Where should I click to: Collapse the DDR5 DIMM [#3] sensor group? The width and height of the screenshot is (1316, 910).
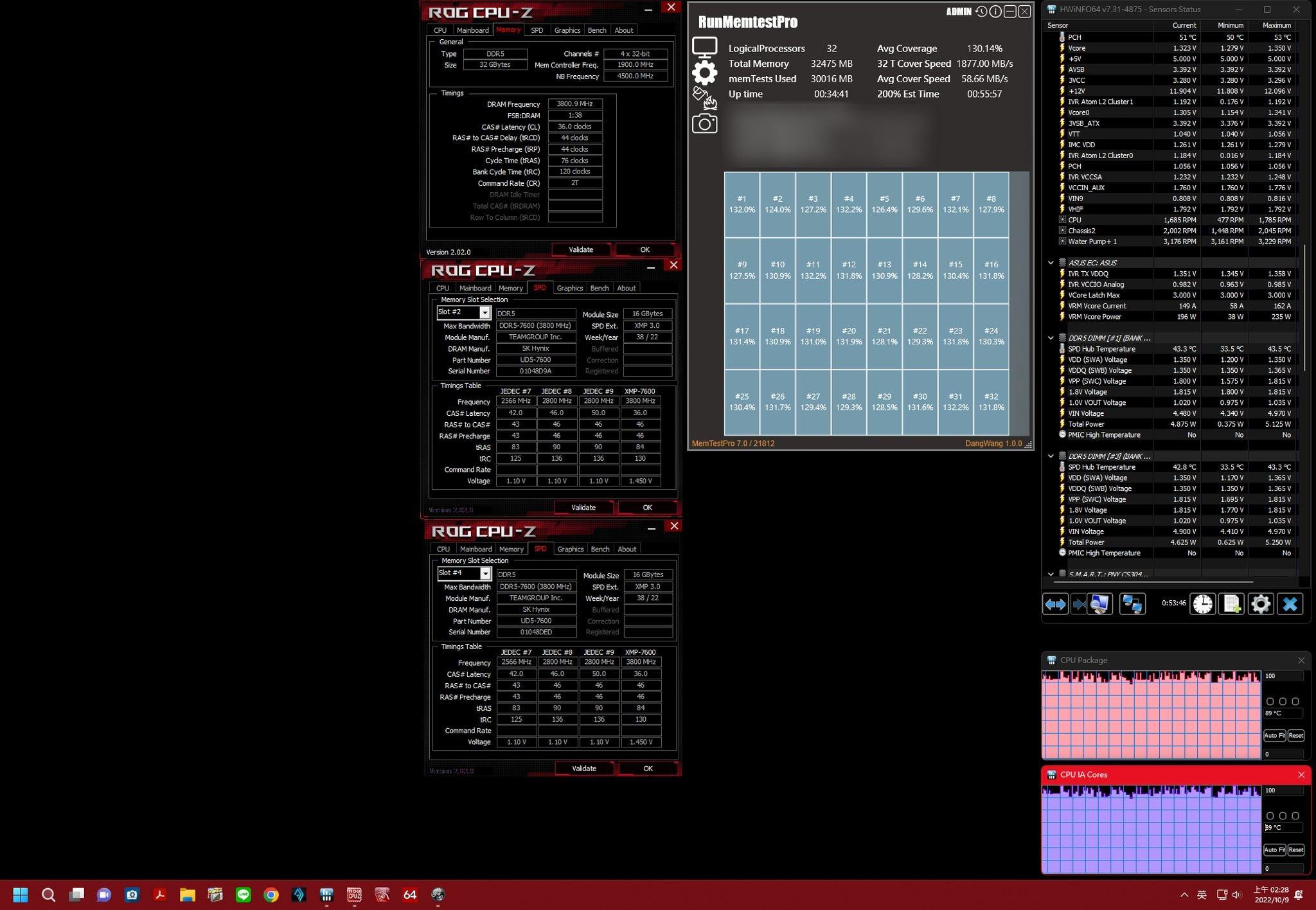pos(1051,456)
